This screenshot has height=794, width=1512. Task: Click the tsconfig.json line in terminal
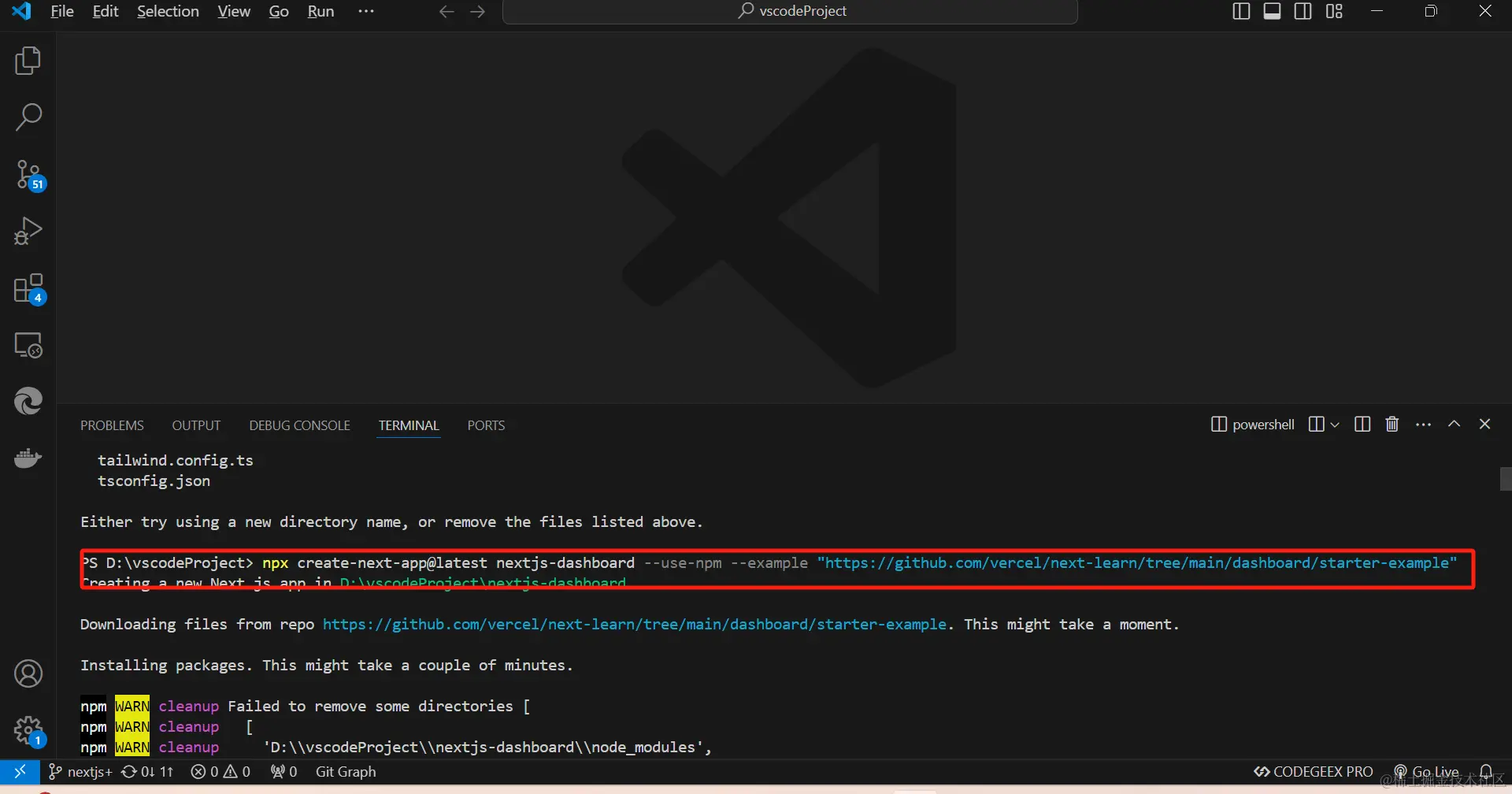pos(154,481)
